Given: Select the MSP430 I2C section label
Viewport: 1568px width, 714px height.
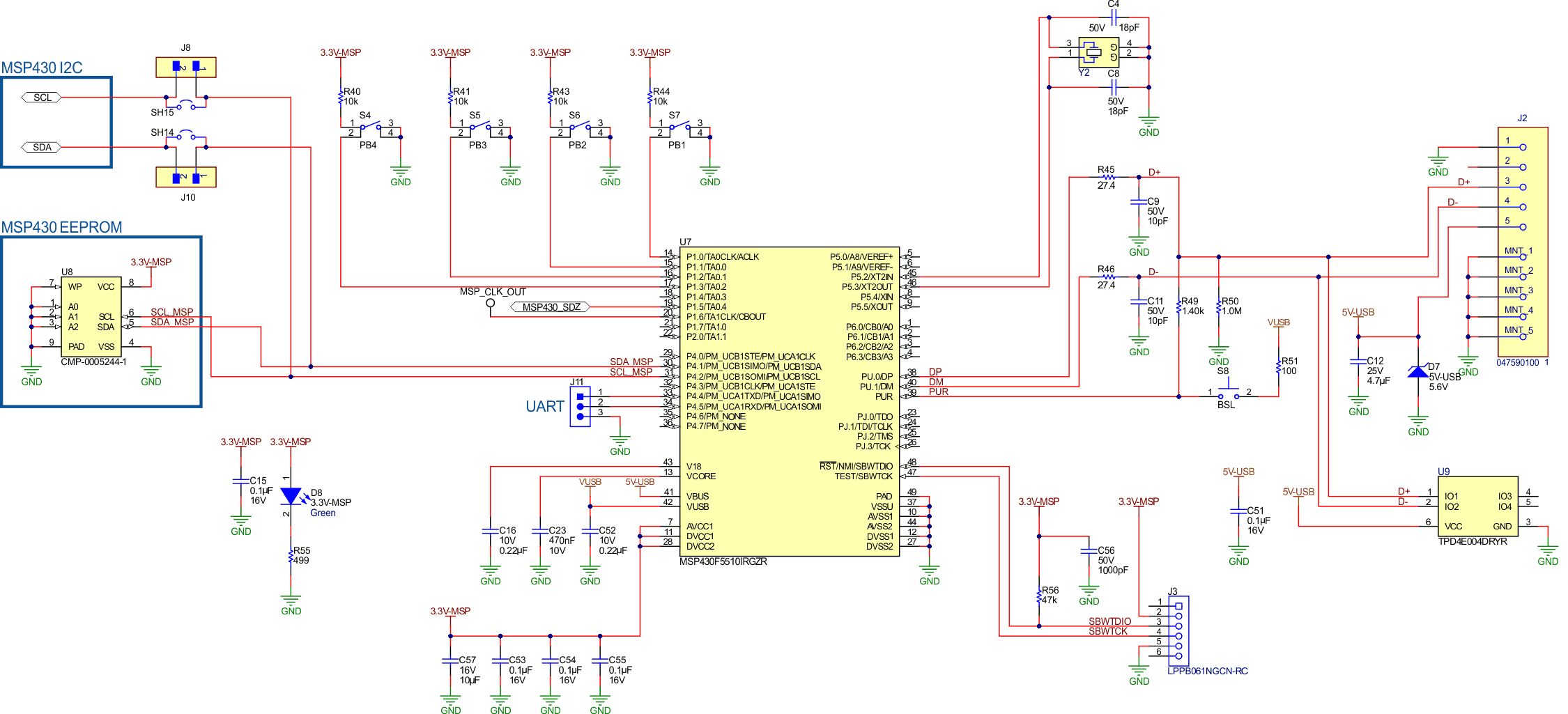Looking at the screenshot, I should (43, 68).
